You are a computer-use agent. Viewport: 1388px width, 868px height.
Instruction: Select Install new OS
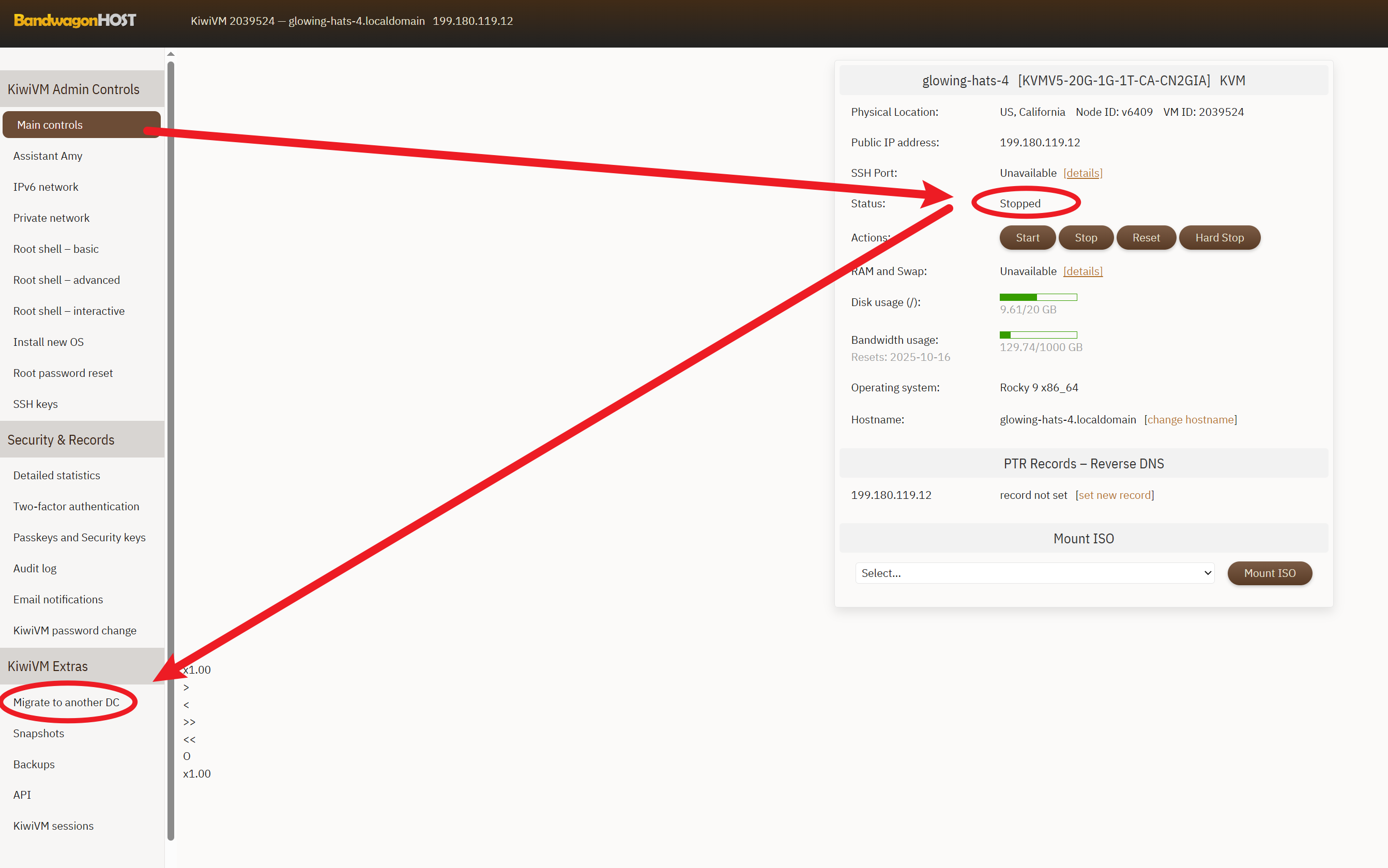click(x=48, y=342)
